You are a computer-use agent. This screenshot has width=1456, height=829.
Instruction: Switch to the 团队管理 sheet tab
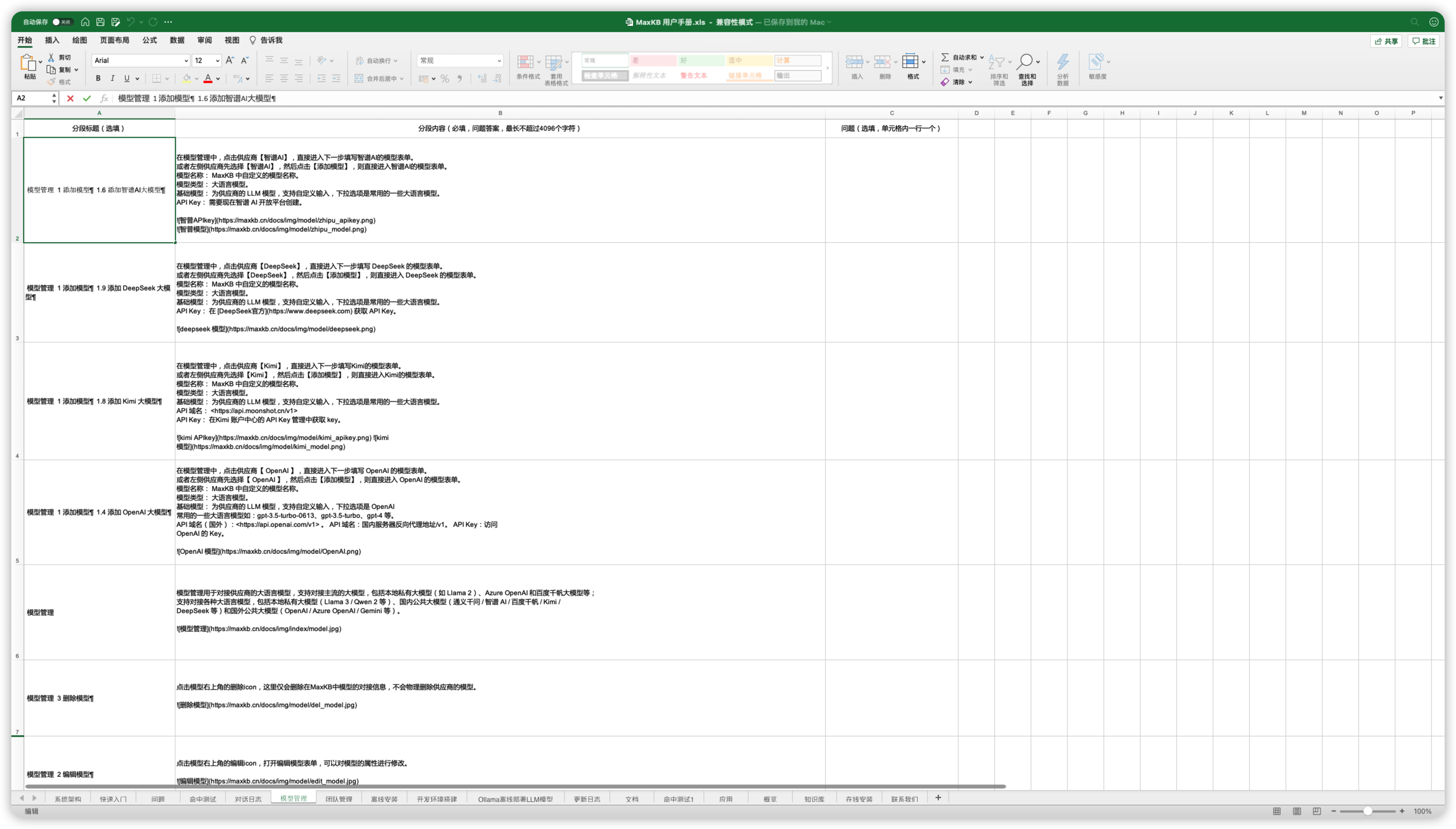tap(338, 799)
